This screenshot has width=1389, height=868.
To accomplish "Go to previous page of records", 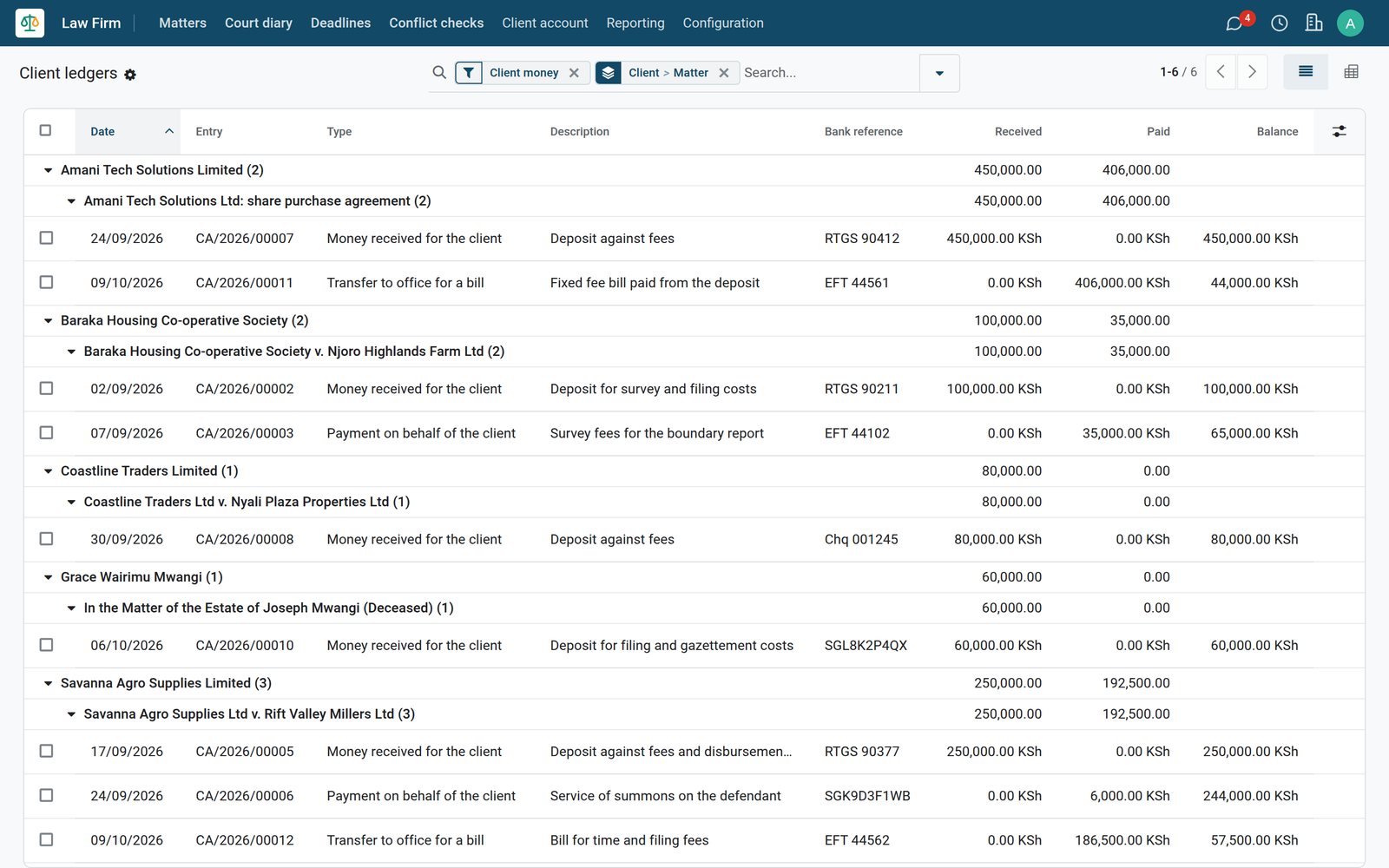I will (x=1221, y=72).
